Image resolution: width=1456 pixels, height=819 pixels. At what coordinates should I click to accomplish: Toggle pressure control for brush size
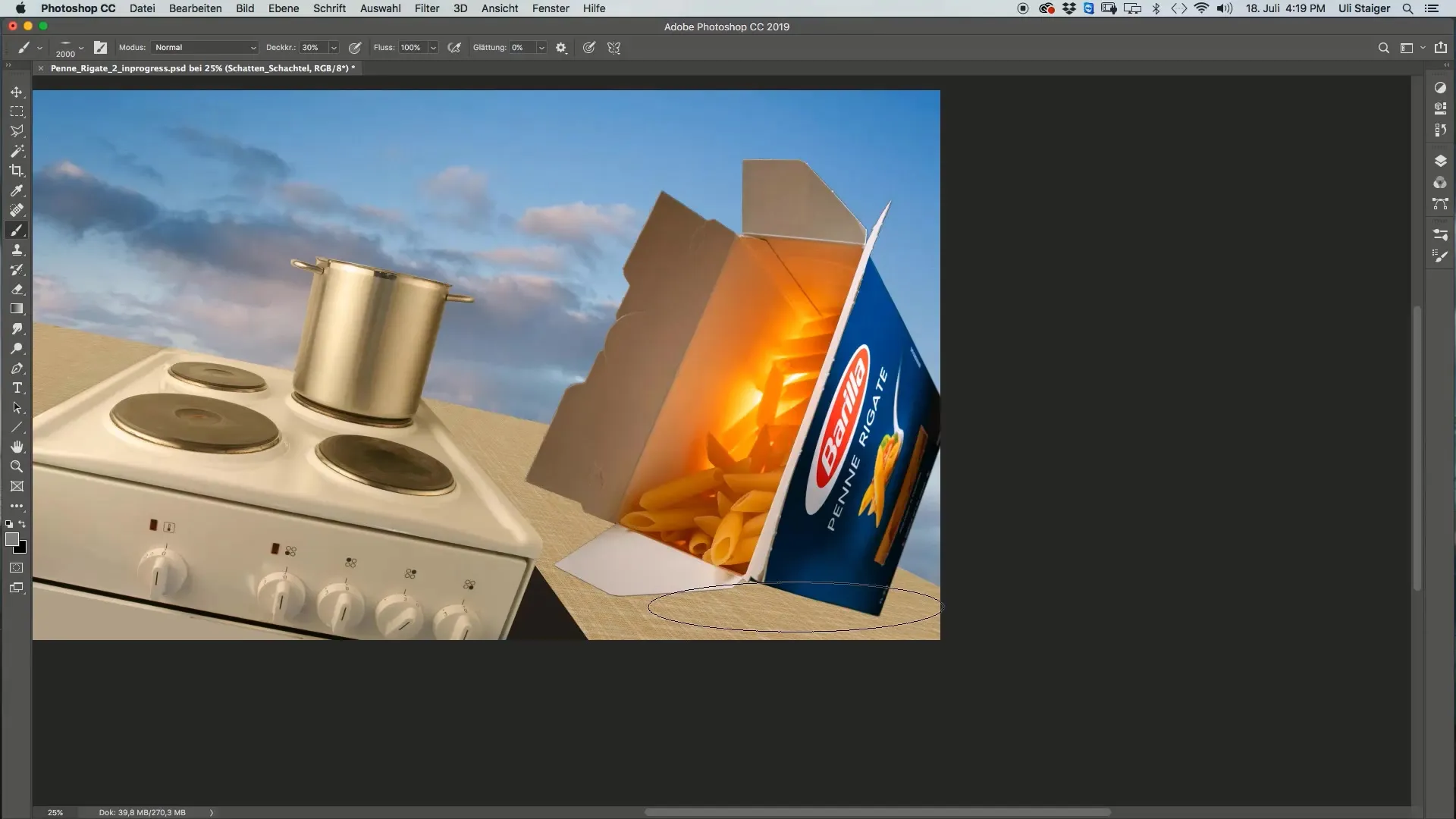[x=588, y=47]
